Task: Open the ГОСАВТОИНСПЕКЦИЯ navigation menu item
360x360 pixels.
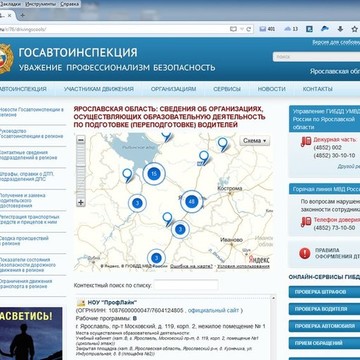Action: [x=23, y=89]
